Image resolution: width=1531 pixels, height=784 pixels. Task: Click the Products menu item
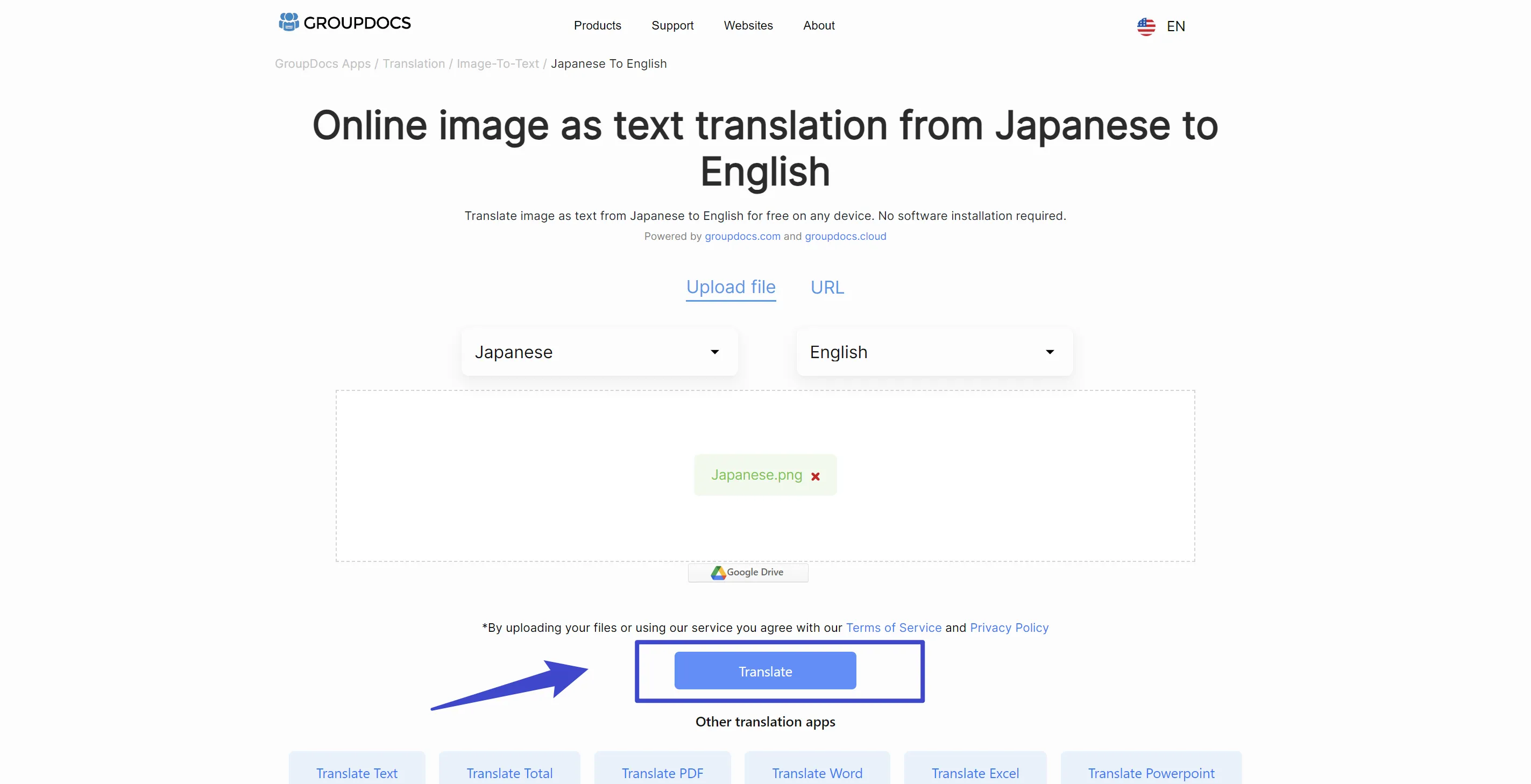coord(598,25)
